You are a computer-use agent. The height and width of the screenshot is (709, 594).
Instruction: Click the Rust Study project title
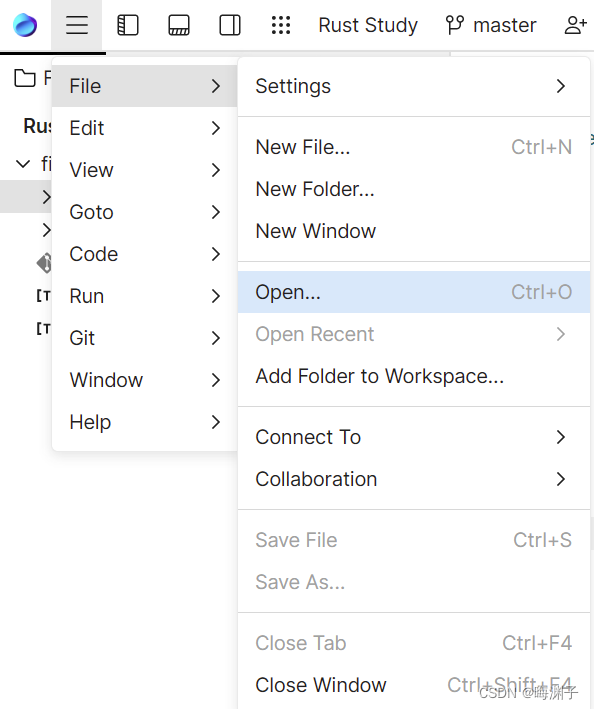(x=368, y=25)
